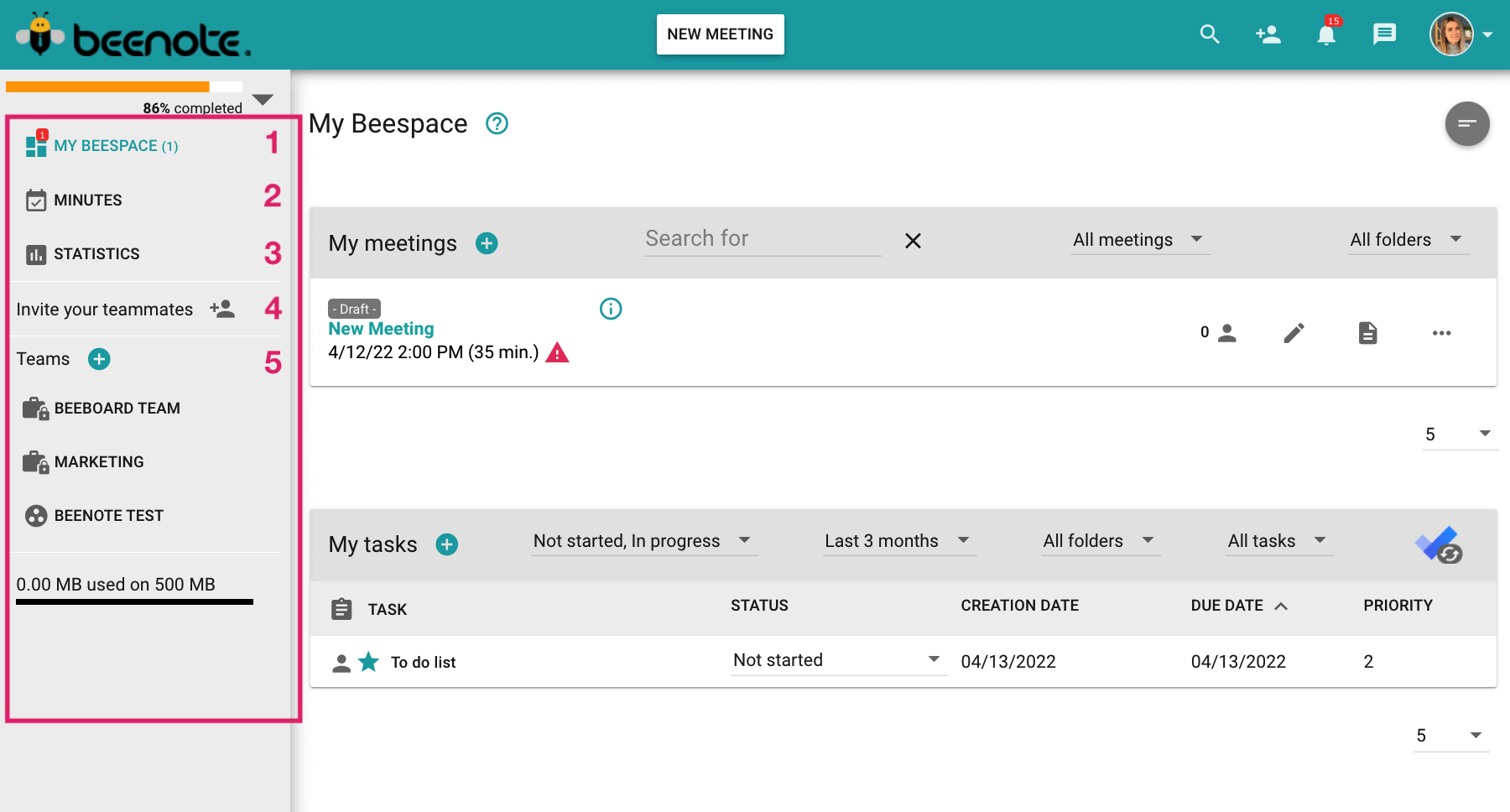Open the New Meeting link
Screen dimensions: 1510x812
point(381,329)
